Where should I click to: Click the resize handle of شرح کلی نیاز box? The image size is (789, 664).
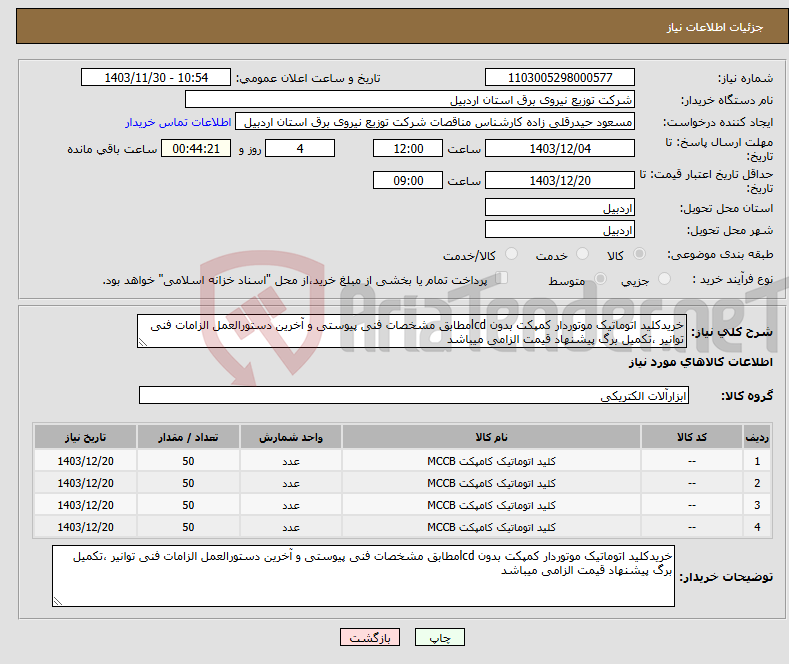click(x=143, y=342)
